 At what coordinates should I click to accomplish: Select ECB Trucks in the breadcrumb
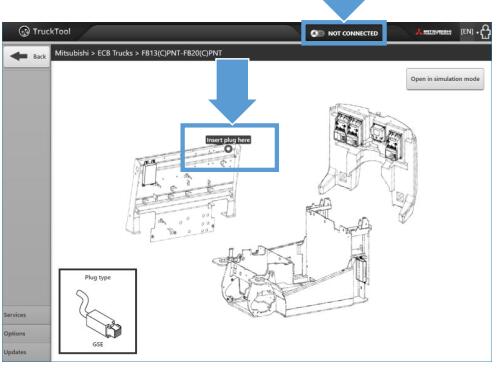(x=115, y=53)
